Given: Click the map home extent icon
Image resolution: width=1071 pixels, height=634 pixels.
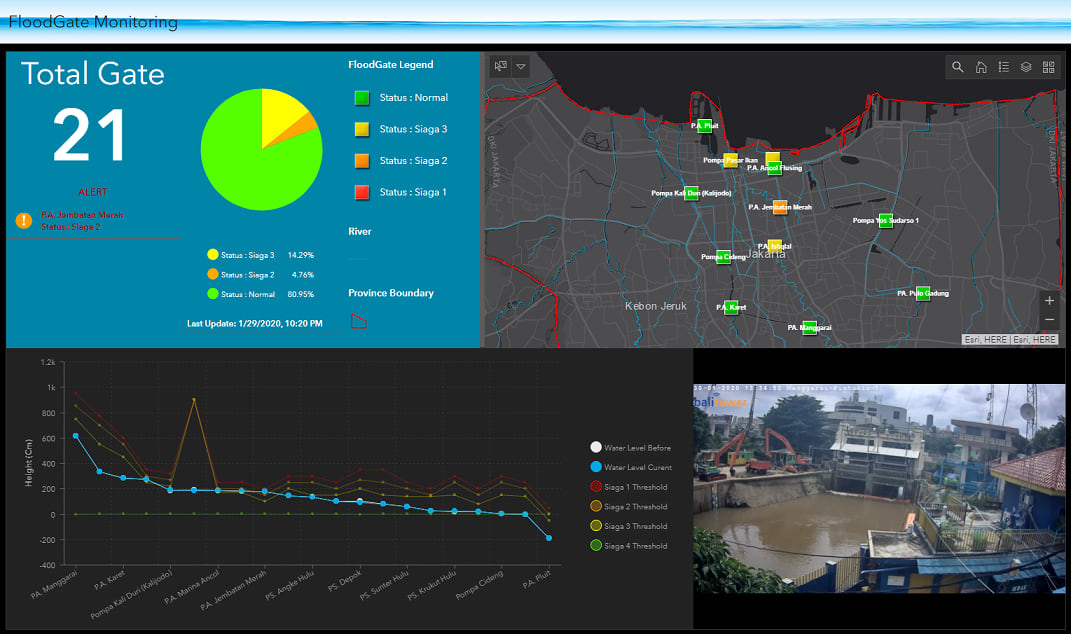Looking at the screenshot, I should pyautogui.click(x=981, y=67).
